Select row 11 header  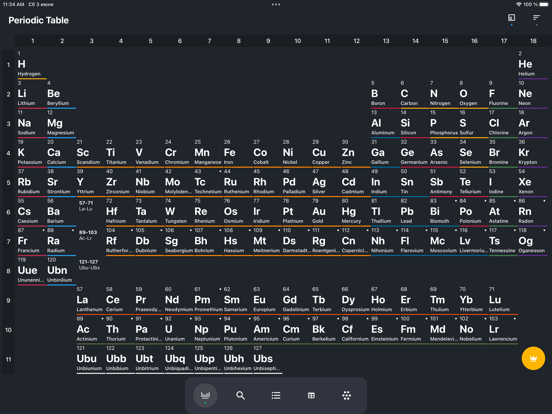click(x=8, y=360)
